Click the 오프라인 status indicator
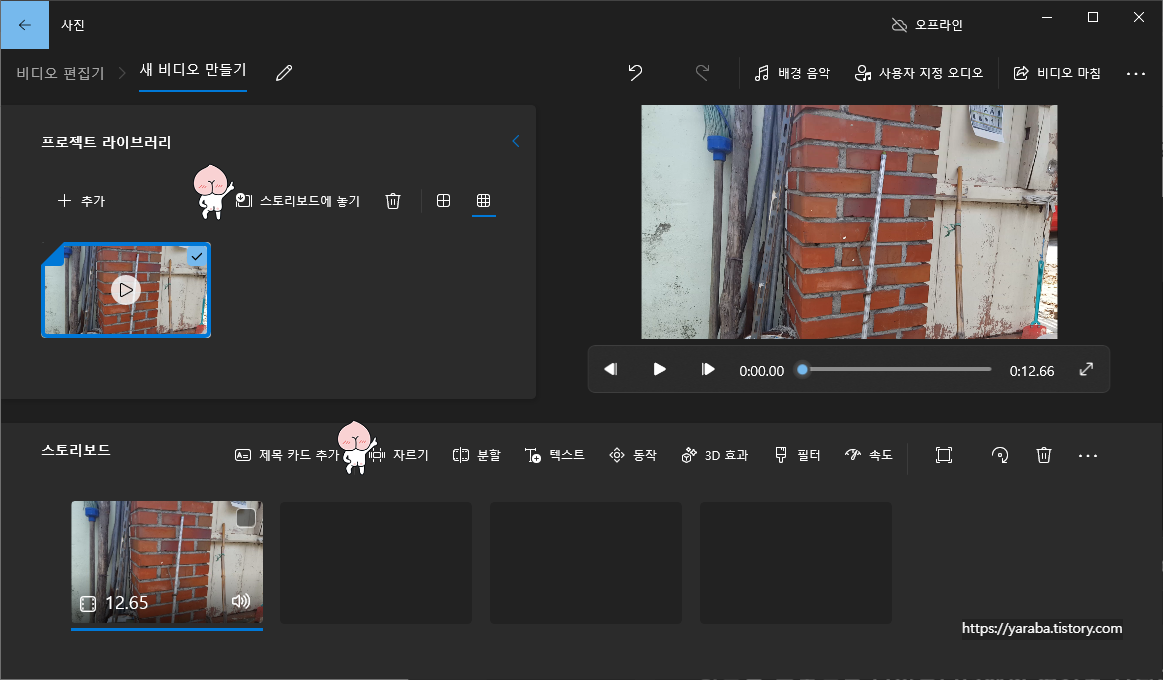Image resolution: width=1163 pixels, height=680 pixels. pyautogui.click(x=927, y=25)
